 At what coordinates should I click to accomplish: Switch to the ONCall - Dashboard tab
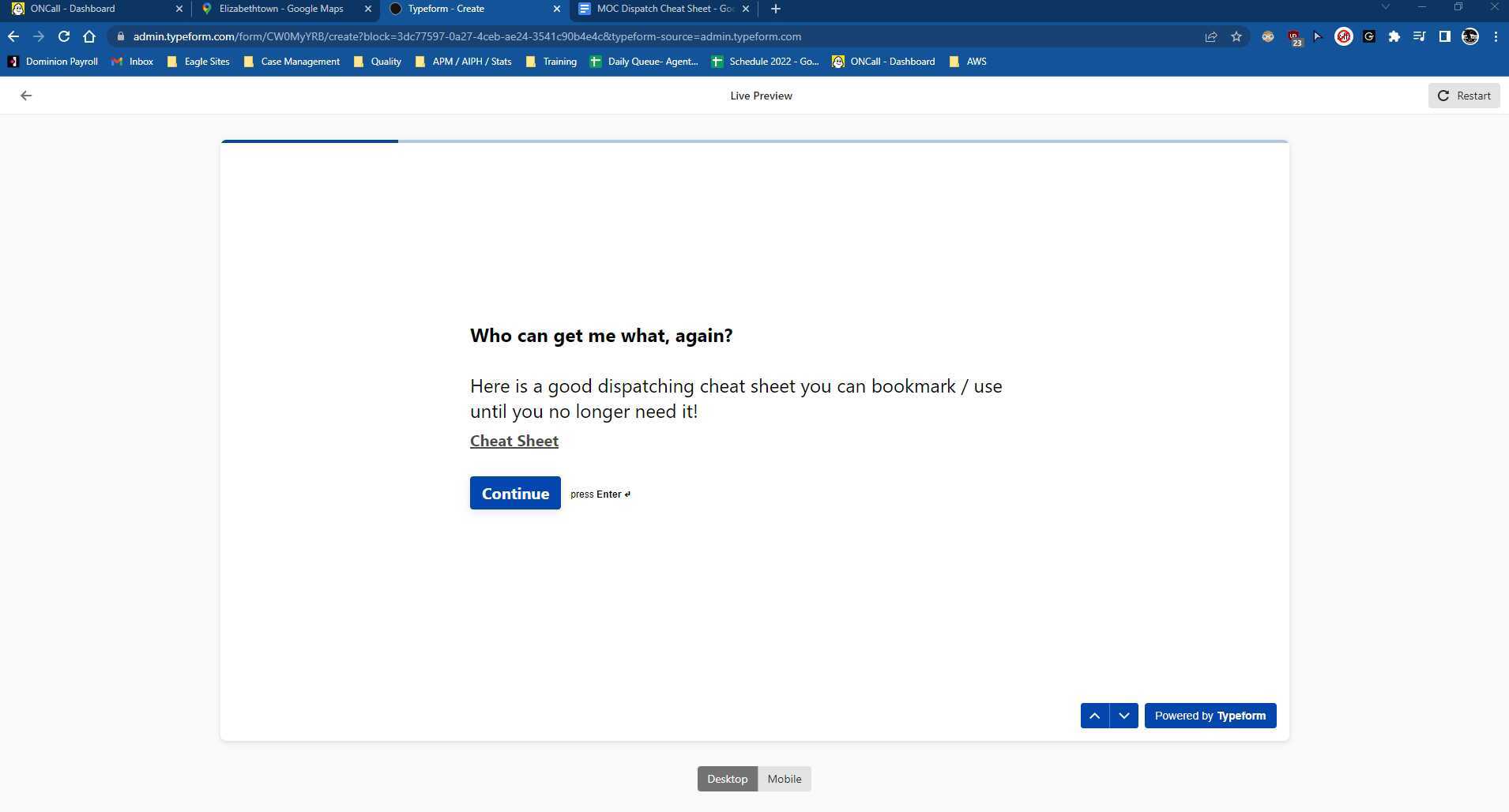click(95, 9)
